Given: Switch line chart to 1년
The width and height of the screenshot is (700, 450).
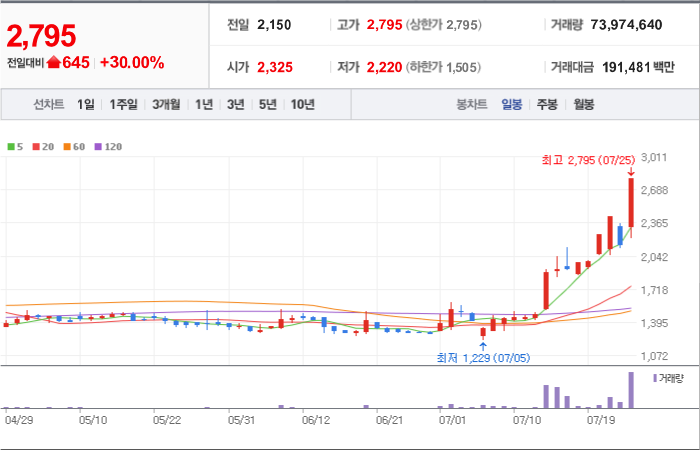Looking at the screenshot, I should (204, 104).
